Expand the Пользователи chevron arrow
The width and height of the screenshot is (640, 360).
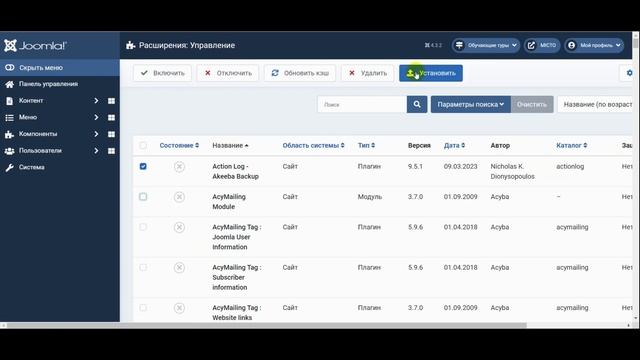pos(96,151)
